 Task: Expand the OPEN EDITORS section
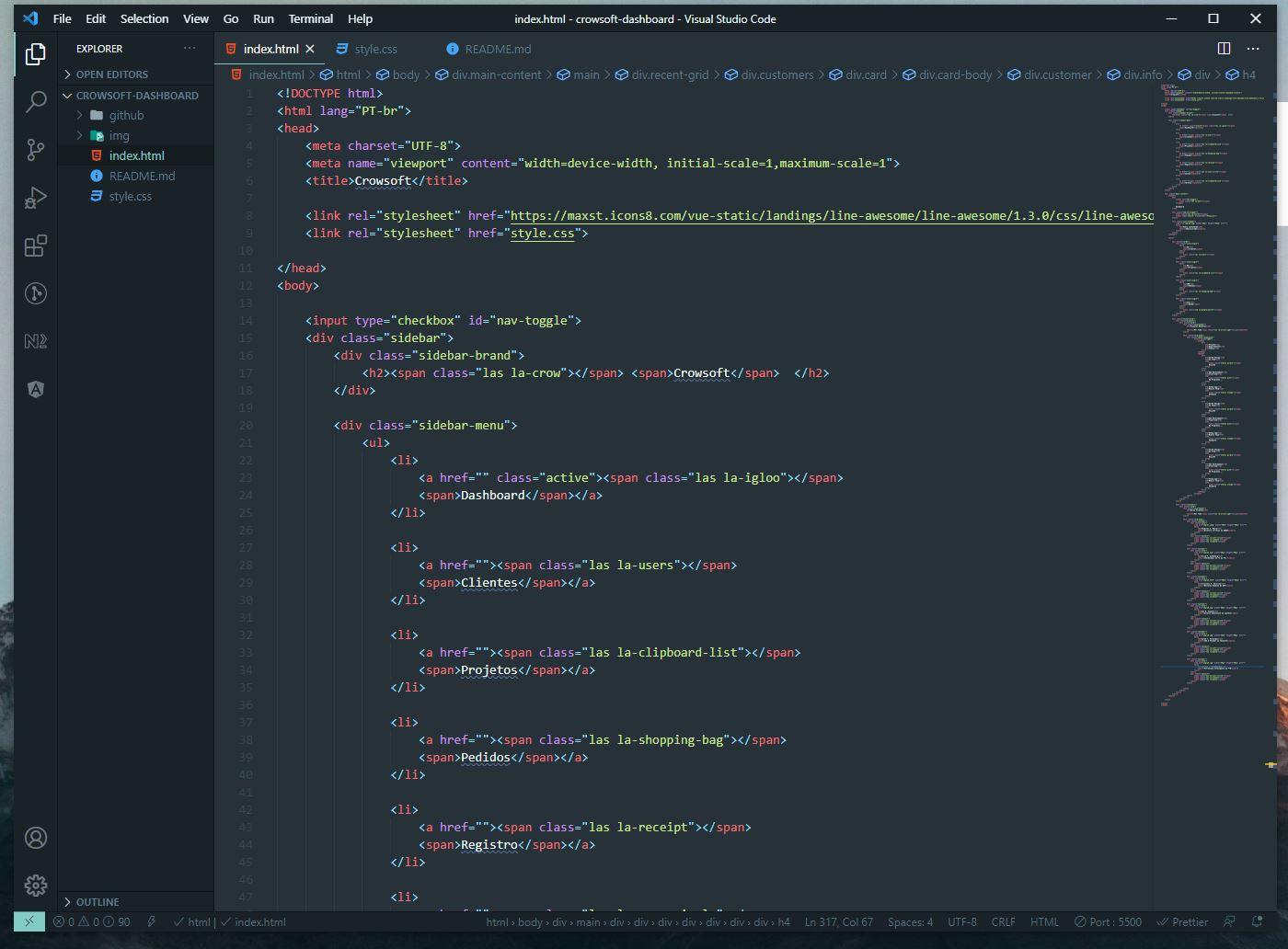click(x=136, y=74)
